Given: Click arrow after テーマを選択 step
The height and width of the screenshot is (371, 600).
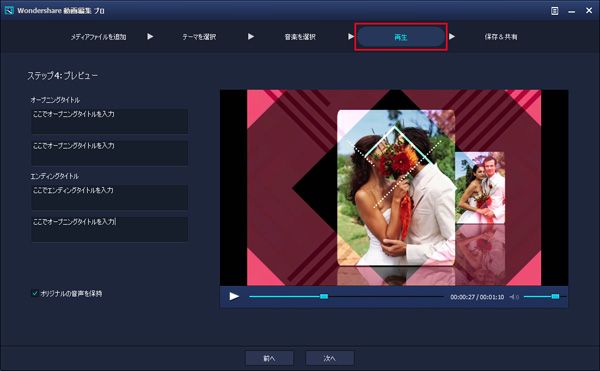Looking at the screenshot, I should coord(251,37).
